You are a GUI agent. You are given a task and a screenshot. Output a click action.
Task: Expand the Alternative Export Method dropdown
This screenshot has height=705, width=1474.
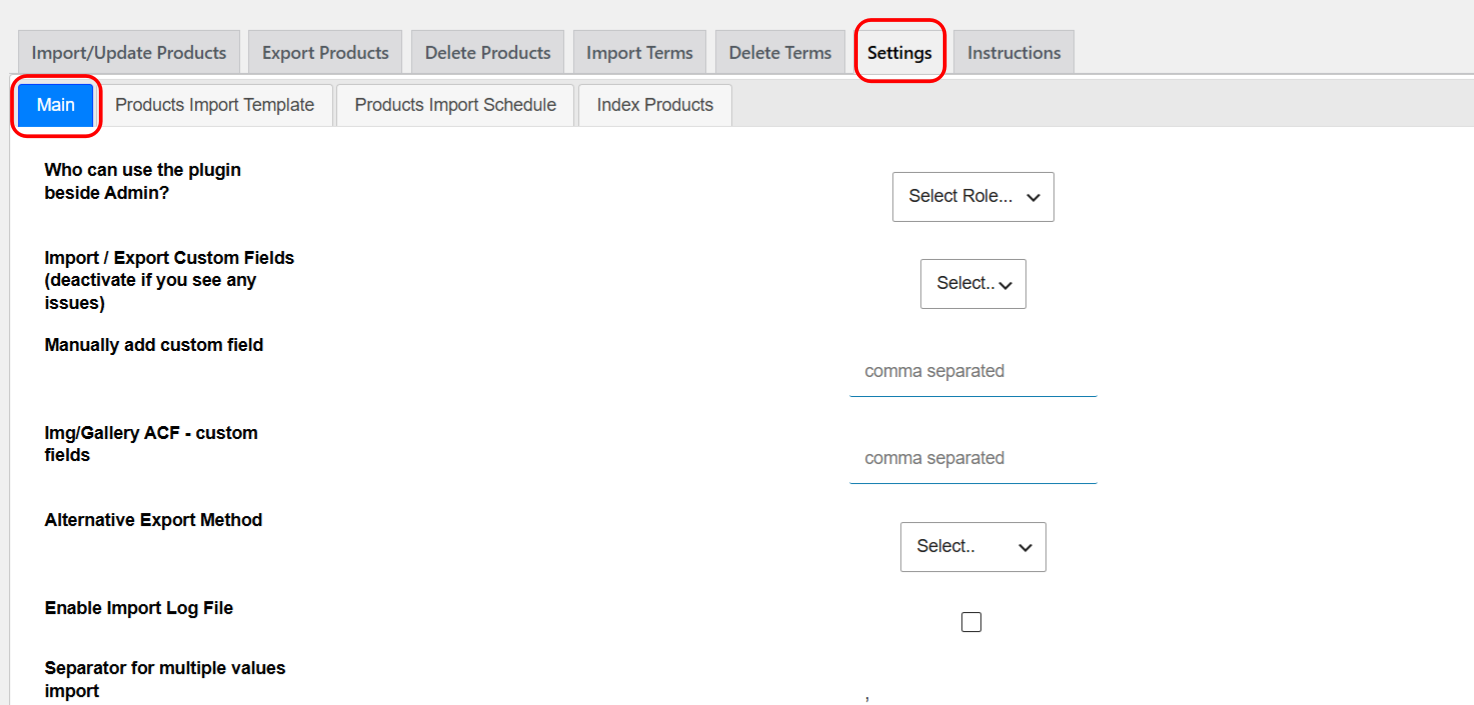click(973, 546)
